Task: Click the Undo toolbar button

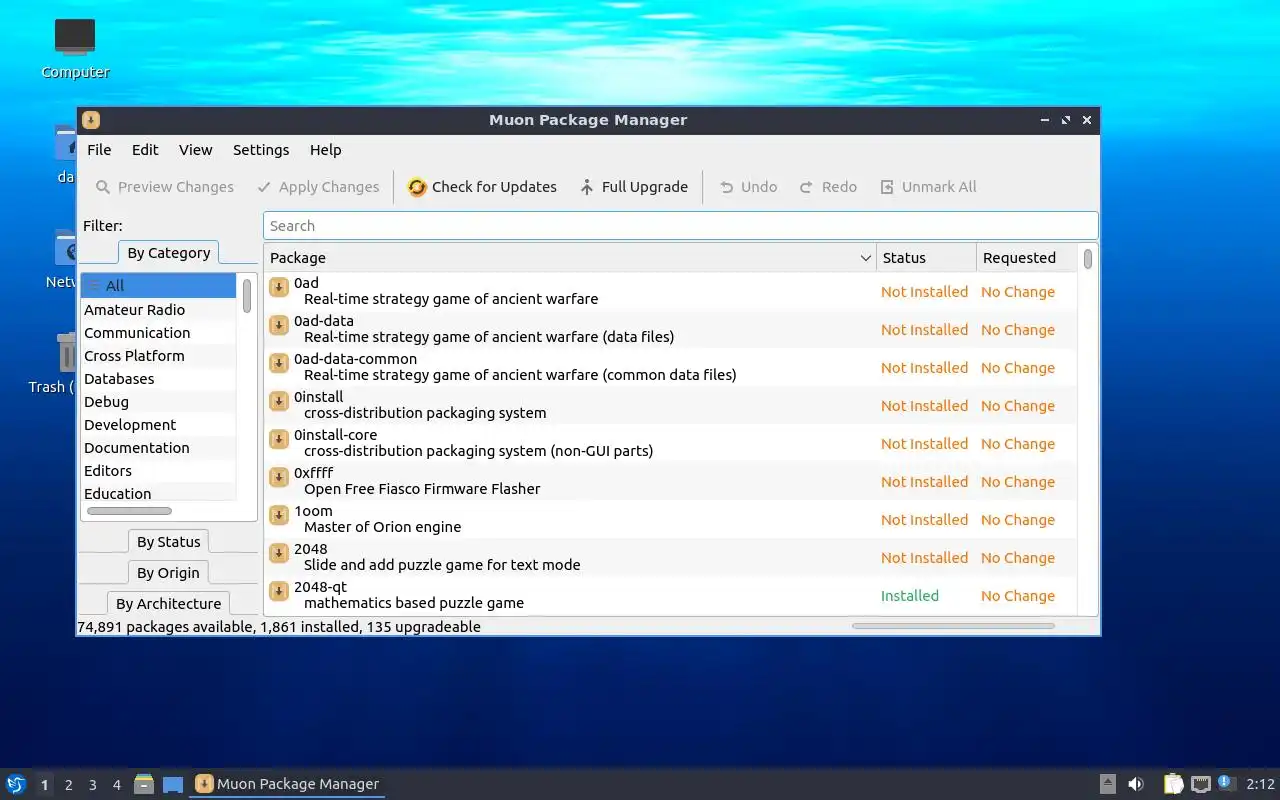Action: 748,187
